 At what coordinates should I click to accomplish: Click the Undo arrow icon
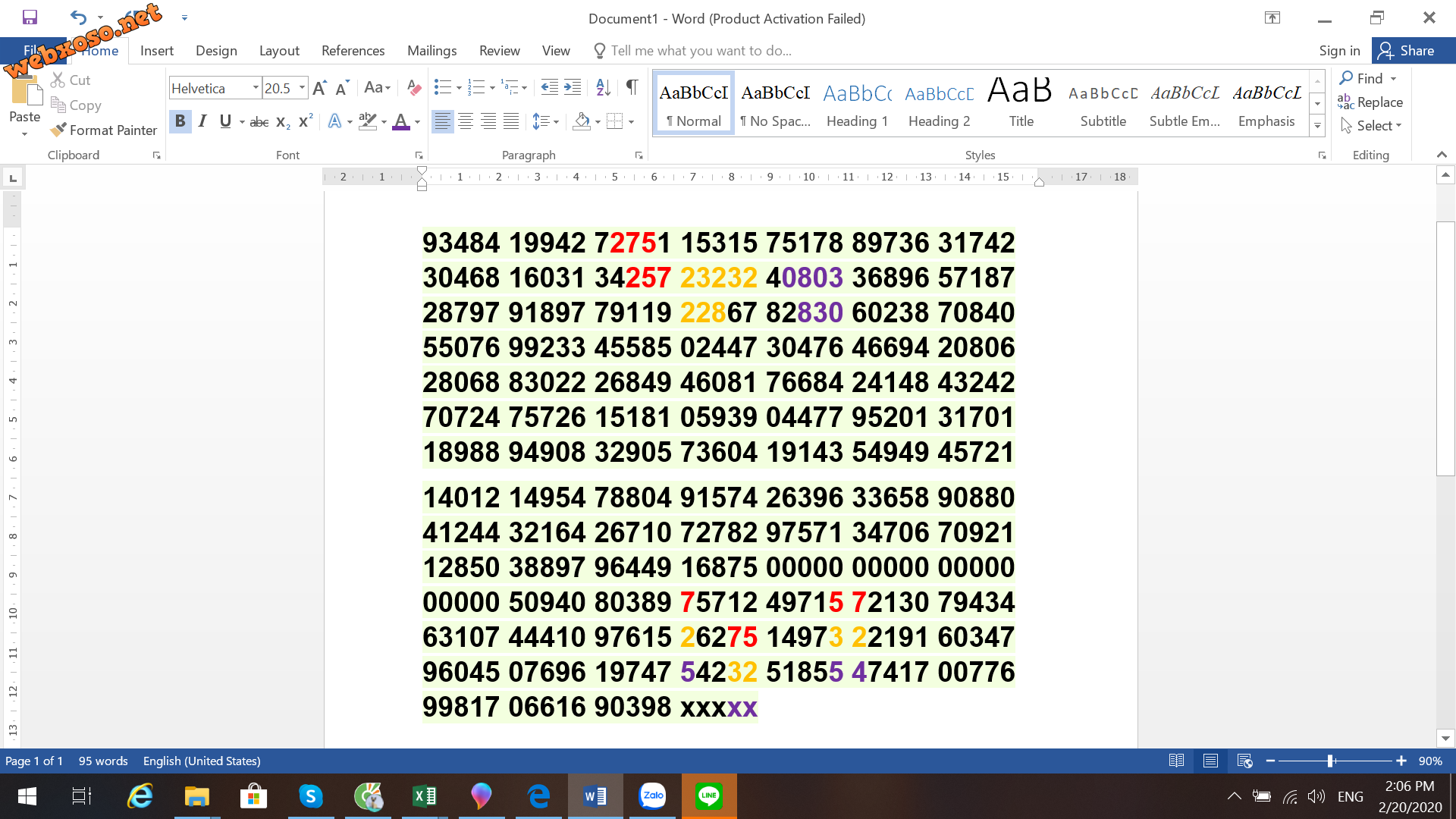78,17
